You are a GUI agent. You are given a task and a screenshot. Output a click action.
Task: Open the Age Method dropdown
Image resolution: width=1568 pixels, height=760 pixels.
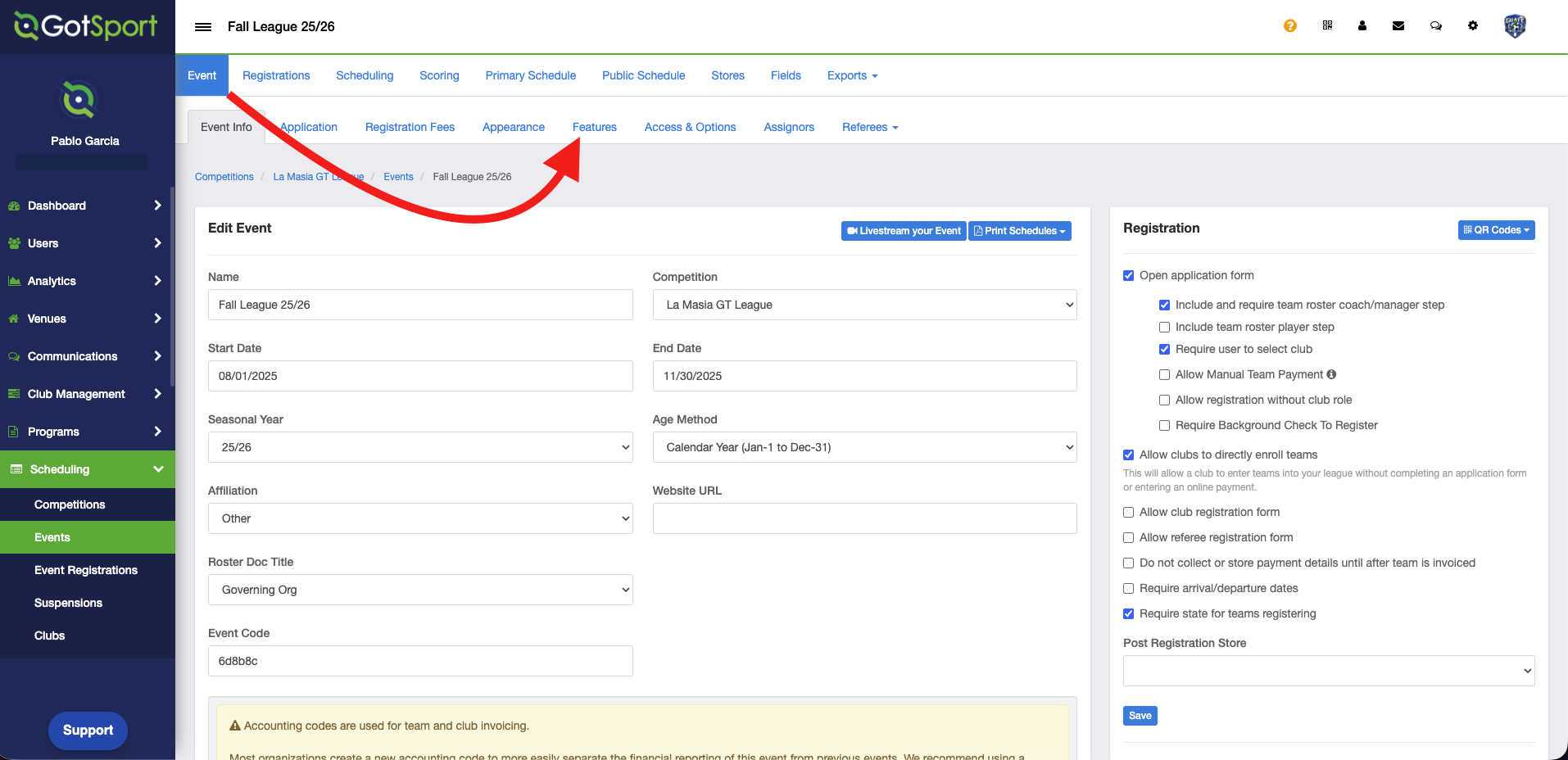point(863,447)
